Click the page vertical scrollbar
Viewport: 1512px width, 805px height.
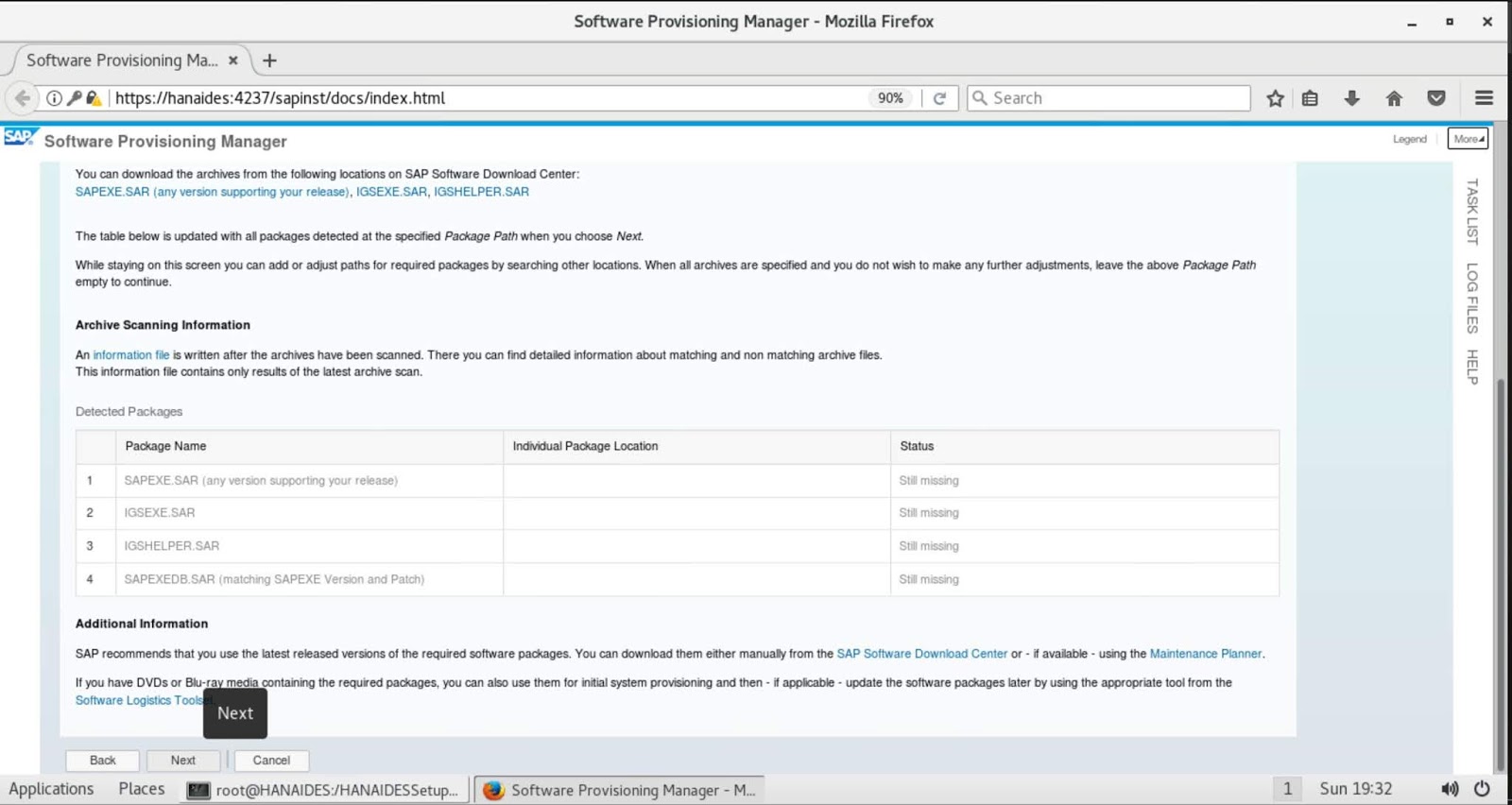[x=1500, y=574]
